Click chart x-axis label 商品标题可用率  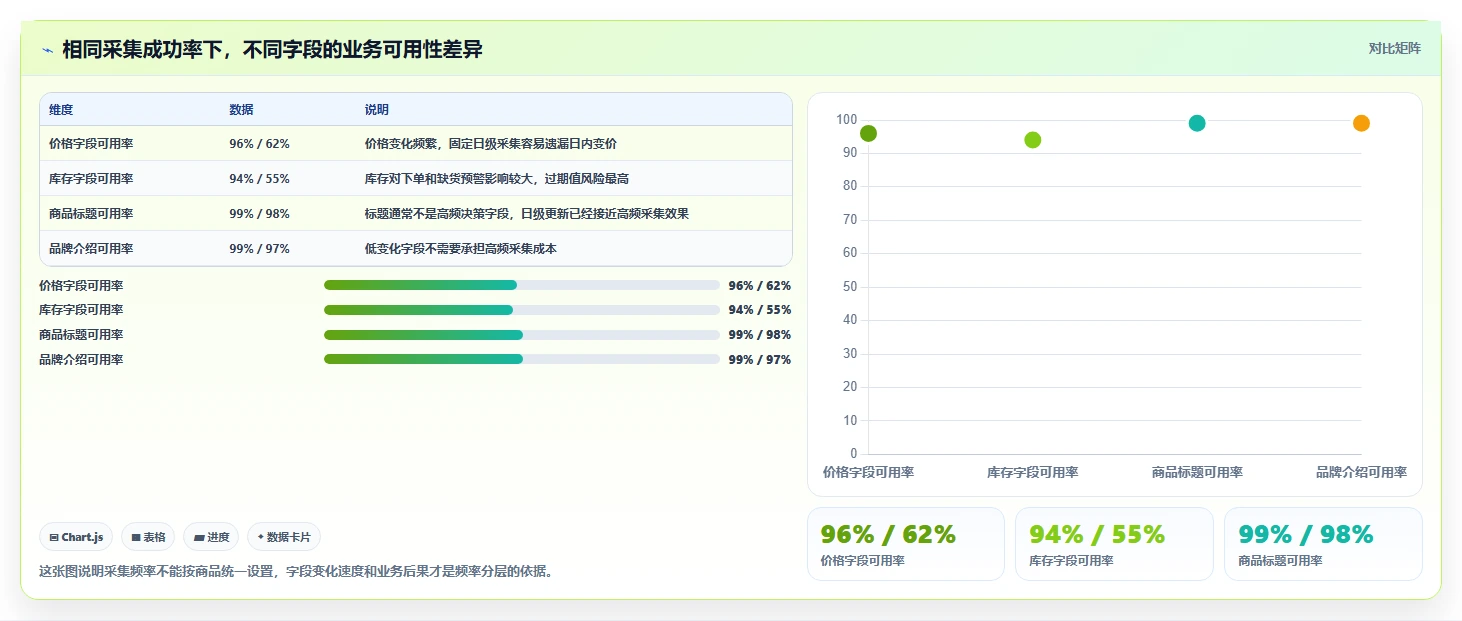click(1197, 472)
